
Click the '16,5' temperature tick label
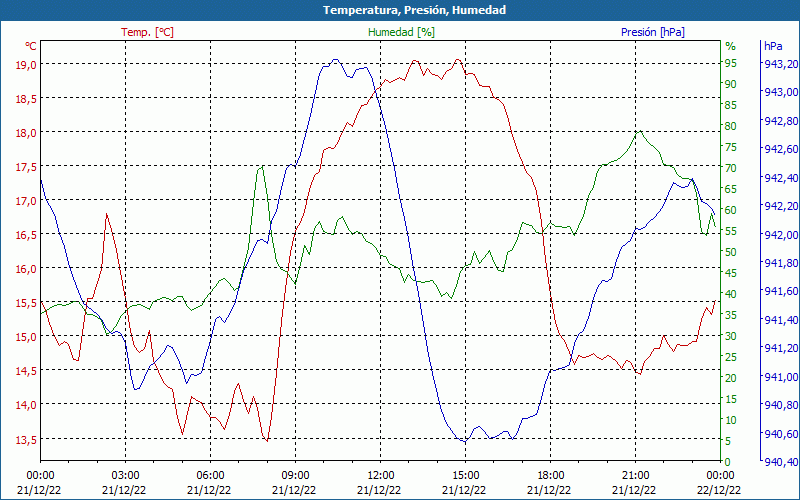coord(26,235)
